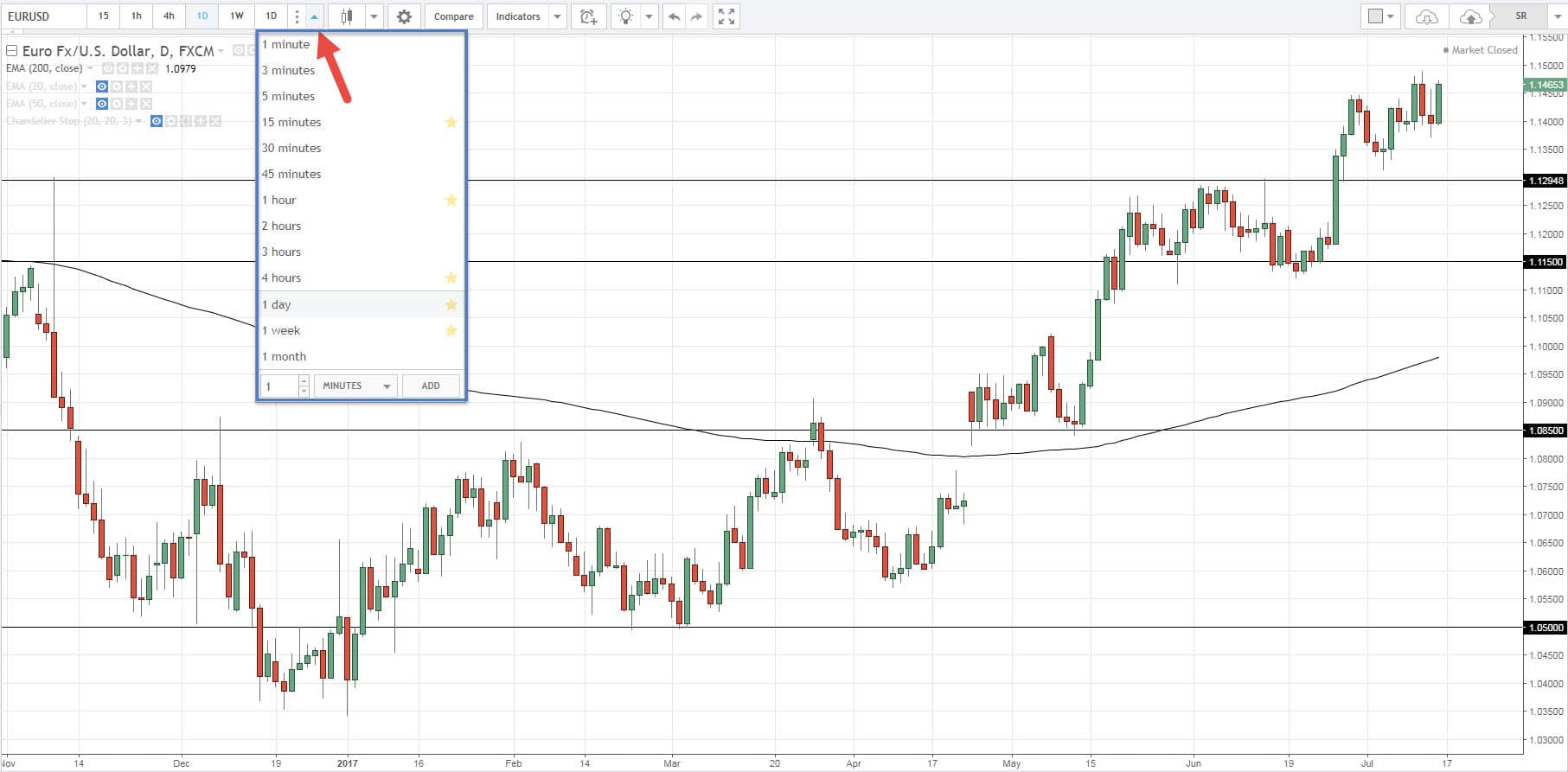Unfavorite the 15 minutes interval star
1568x772 pixels.
(x=451, y=122)
